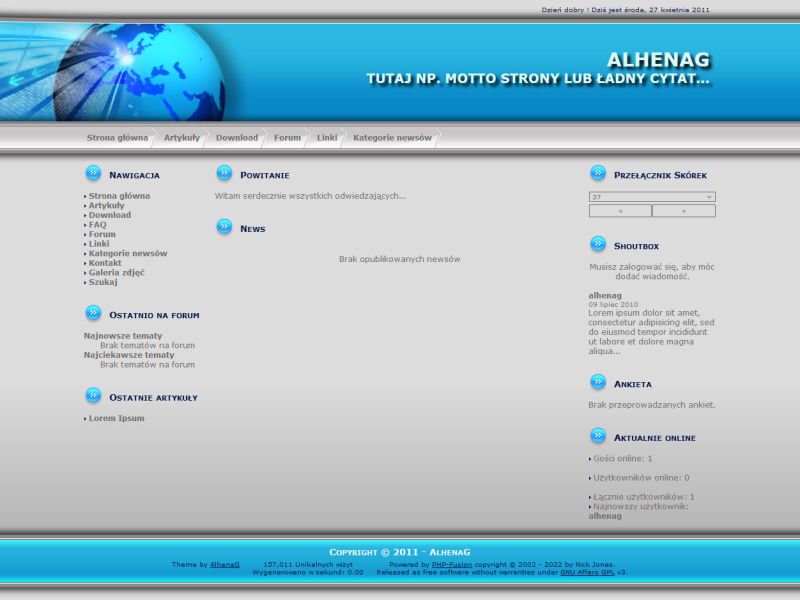
Task: Open the Lorem Ipsum article link
Action: click(x=116, y=418)
